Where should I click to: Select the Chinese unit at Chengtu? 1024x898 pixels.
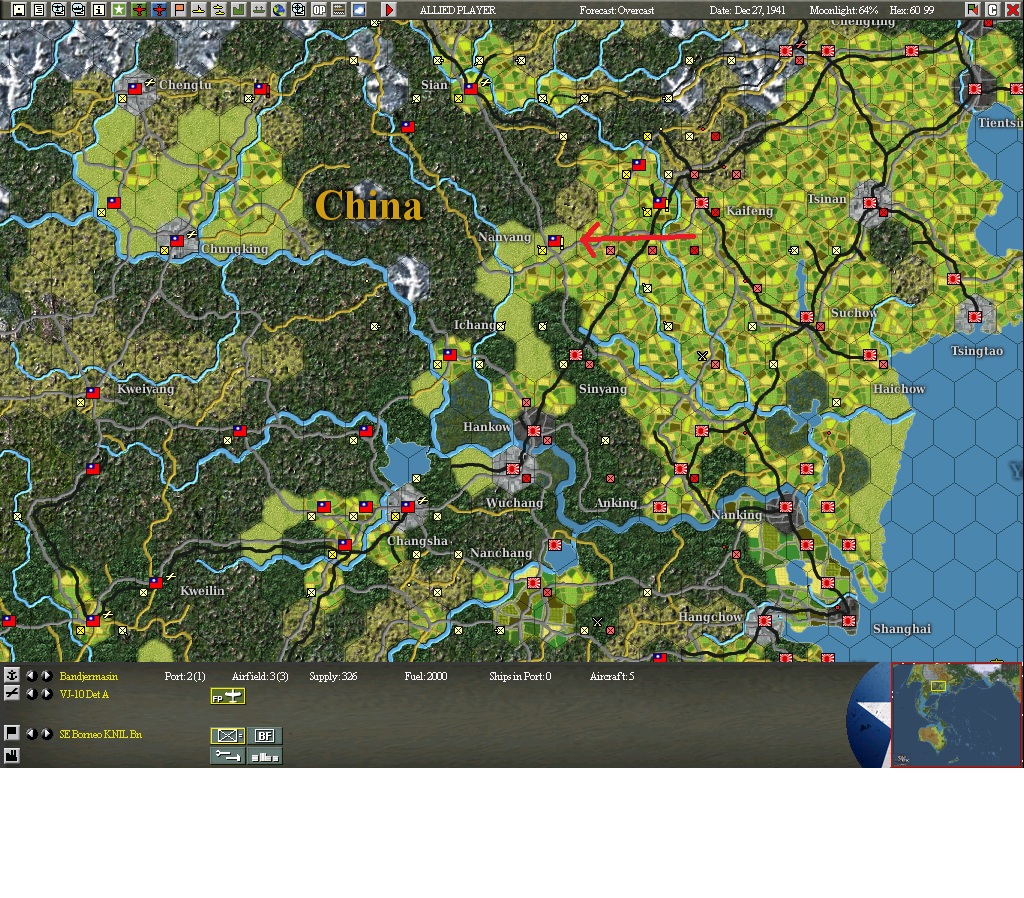[135, 88]
